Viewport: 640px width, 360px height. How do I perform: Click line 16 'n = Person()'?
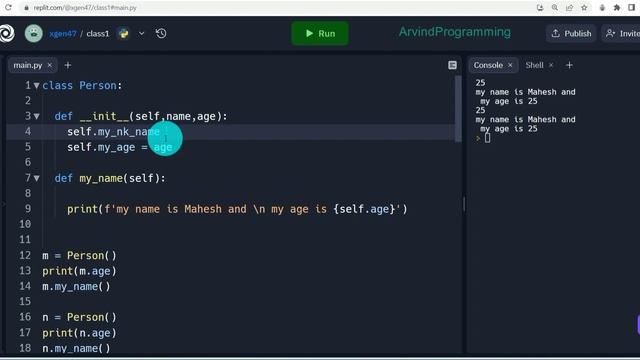[79, 317]
